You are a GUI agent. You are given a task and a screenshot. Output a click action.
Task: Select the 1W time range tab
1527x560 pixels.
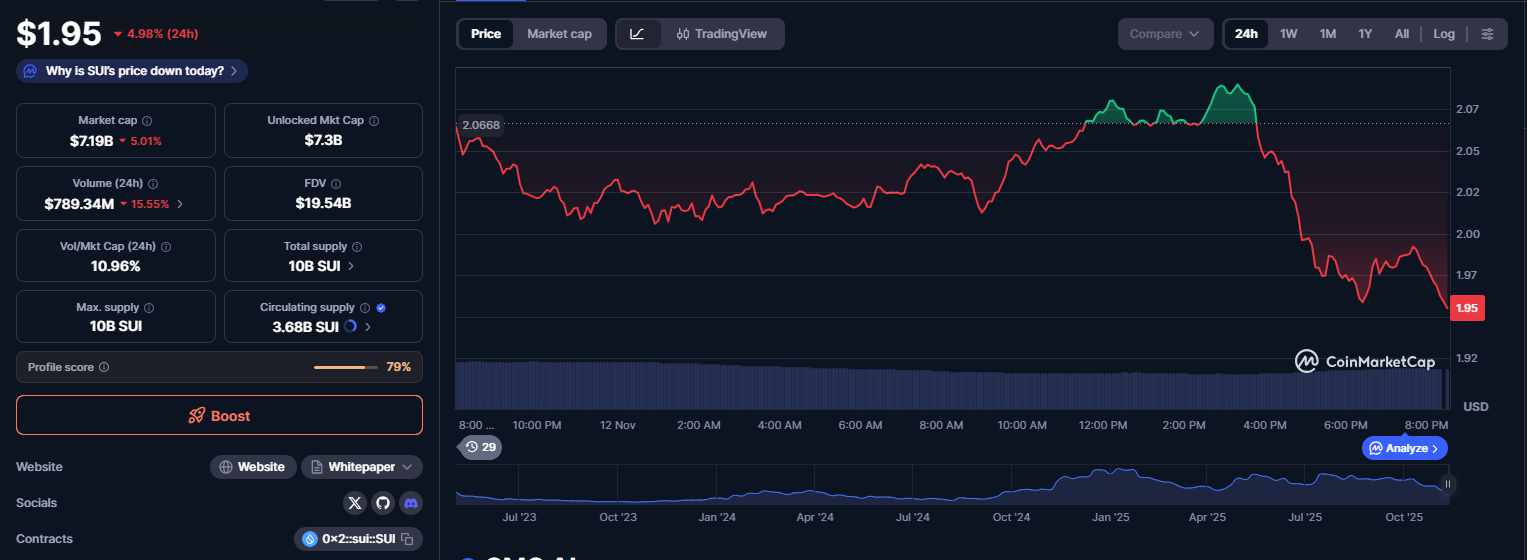[x=1289, y=34]
